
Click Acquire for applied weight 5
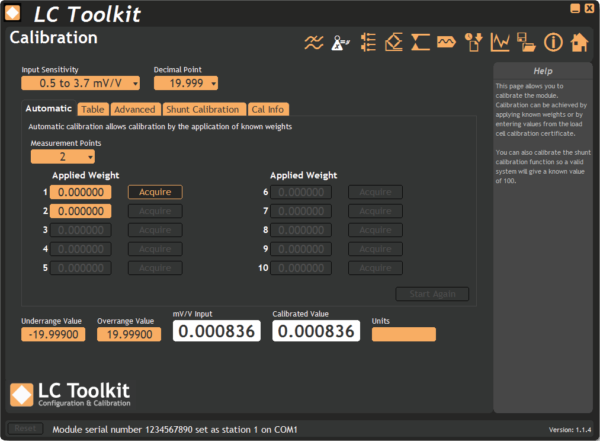point(155,268)
